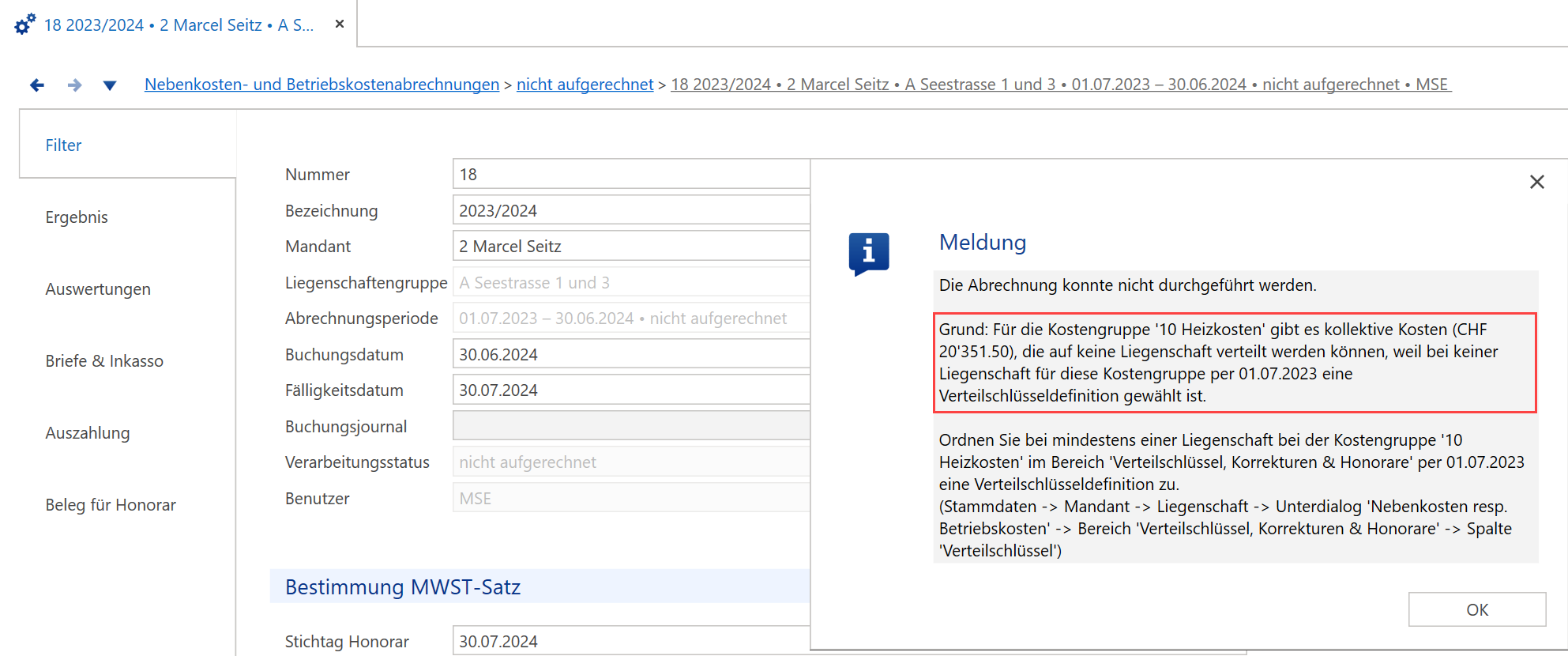The width and height of the screenshot is (1568, 656).
Task: Go back with the left arrow
Action: [x=36, y=85]
